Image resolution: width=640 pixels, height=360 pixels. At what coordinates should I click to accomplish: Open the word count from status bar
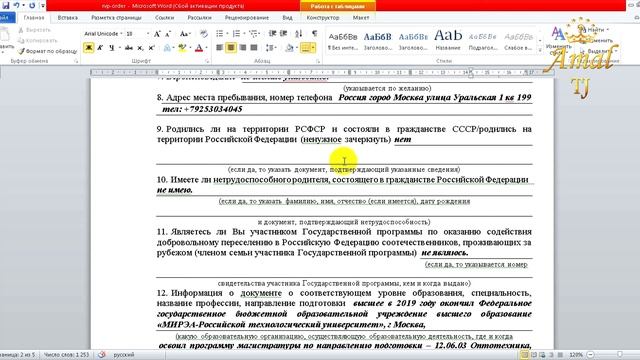click(66, 355)
